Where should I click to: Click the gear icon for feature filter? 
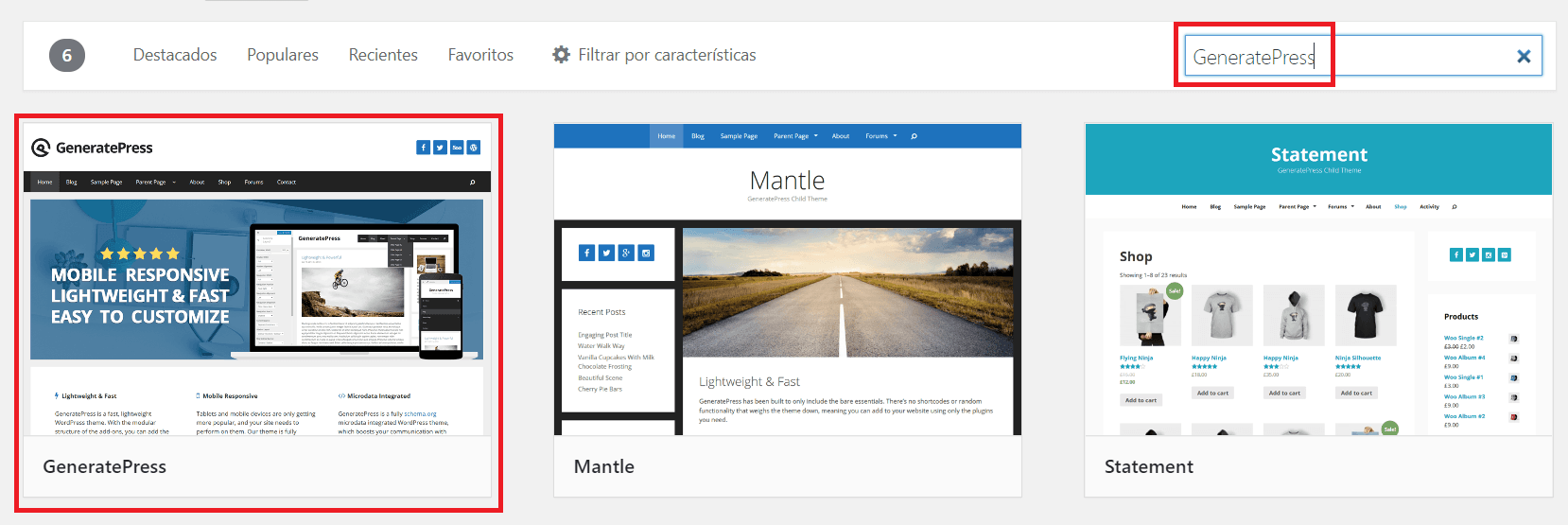pos(562,55)
